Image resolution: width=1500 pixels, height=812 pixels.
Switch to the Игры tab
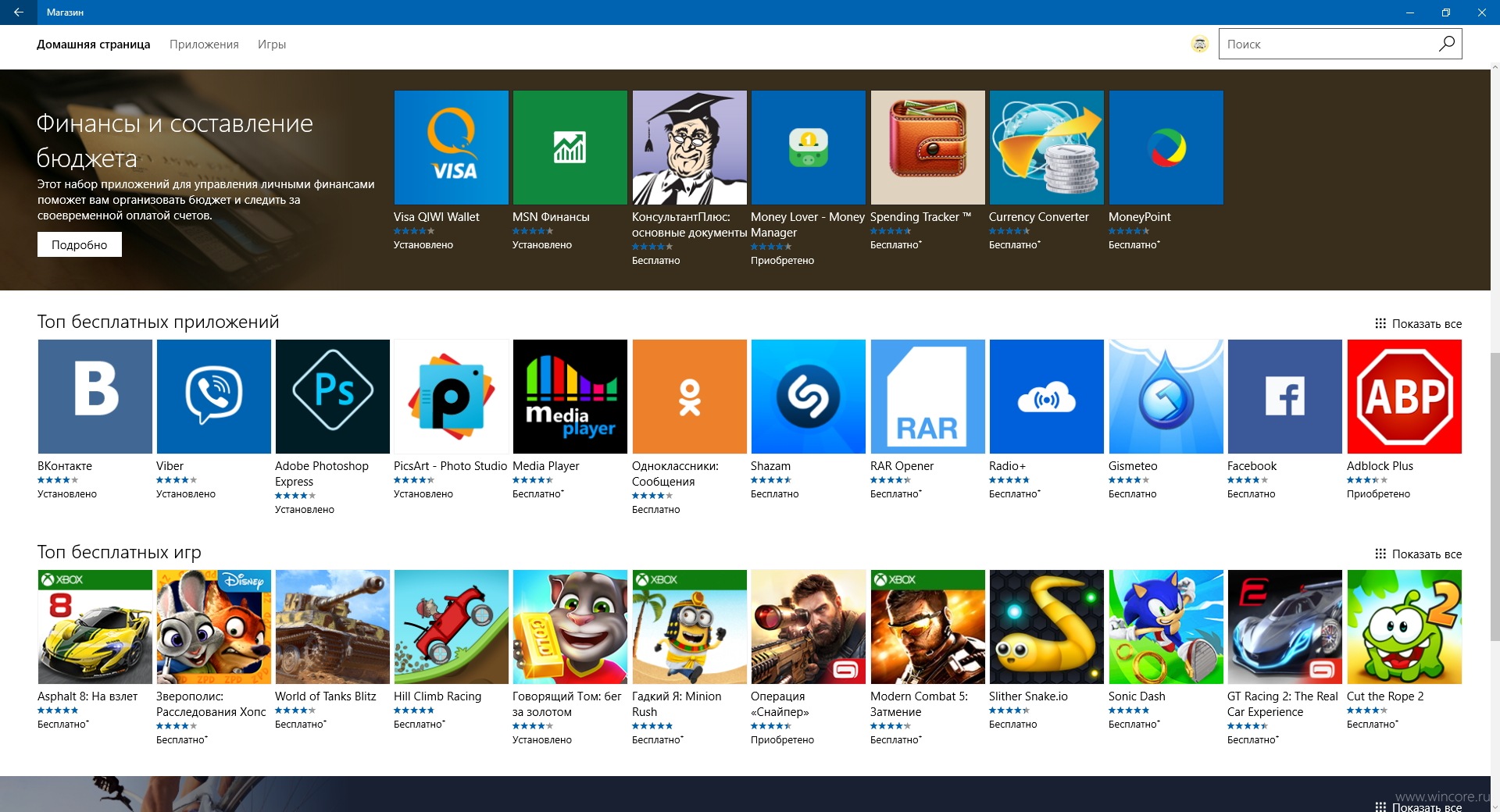point(272,45)
